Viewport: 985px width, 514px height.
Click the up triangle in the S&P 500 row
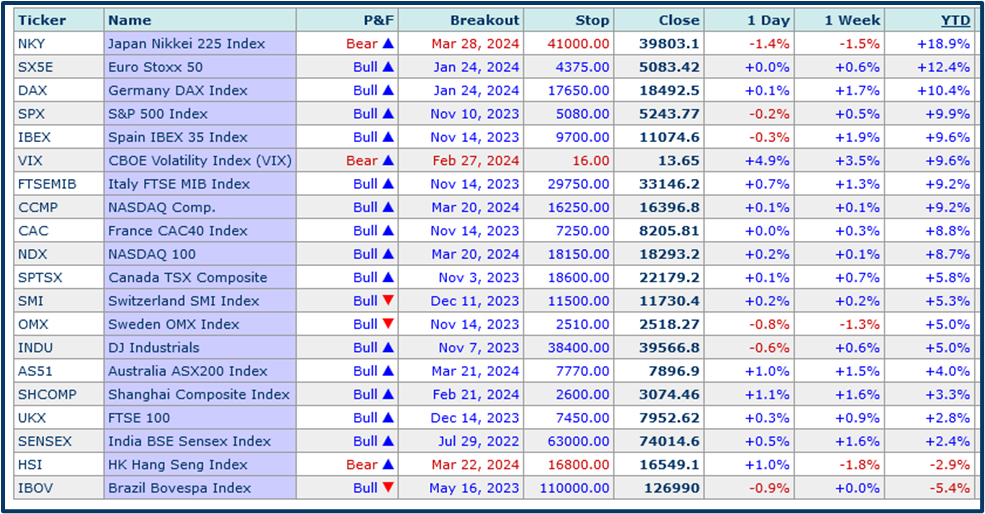tap(388, 113)
